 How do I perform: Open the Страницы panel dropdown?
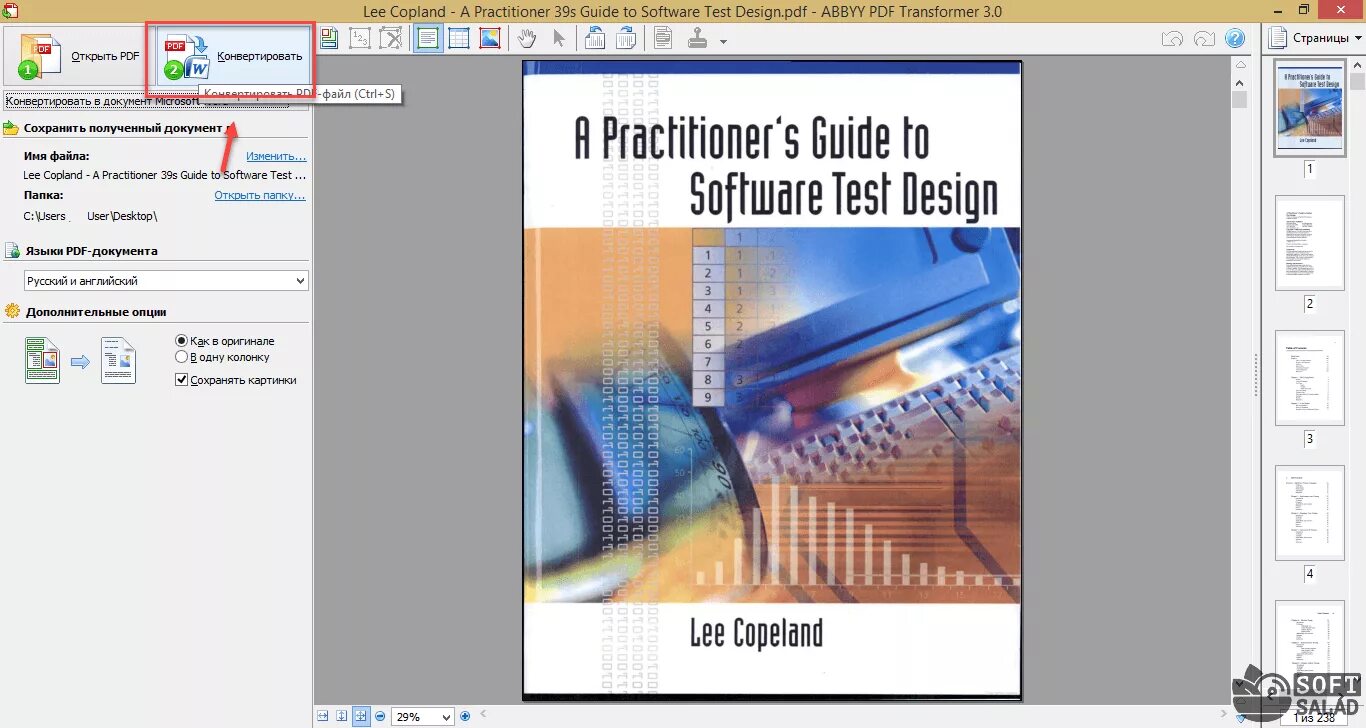point(1358,38)
